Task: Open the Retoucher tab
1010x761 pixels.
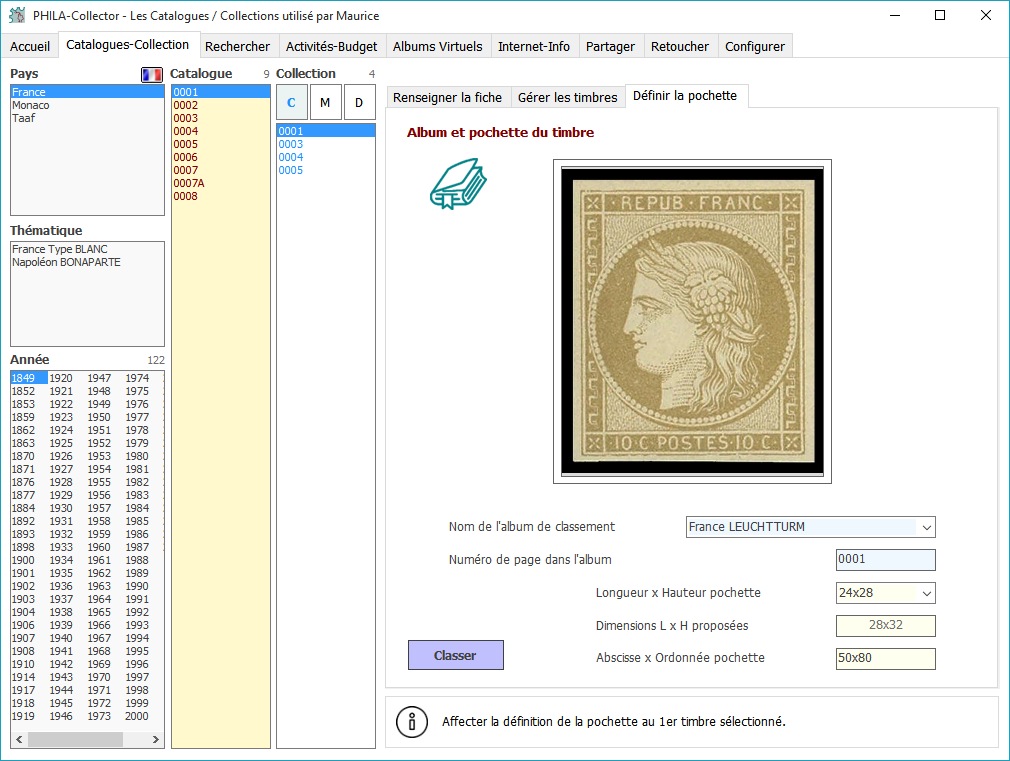Action: [x=680, y=46]
